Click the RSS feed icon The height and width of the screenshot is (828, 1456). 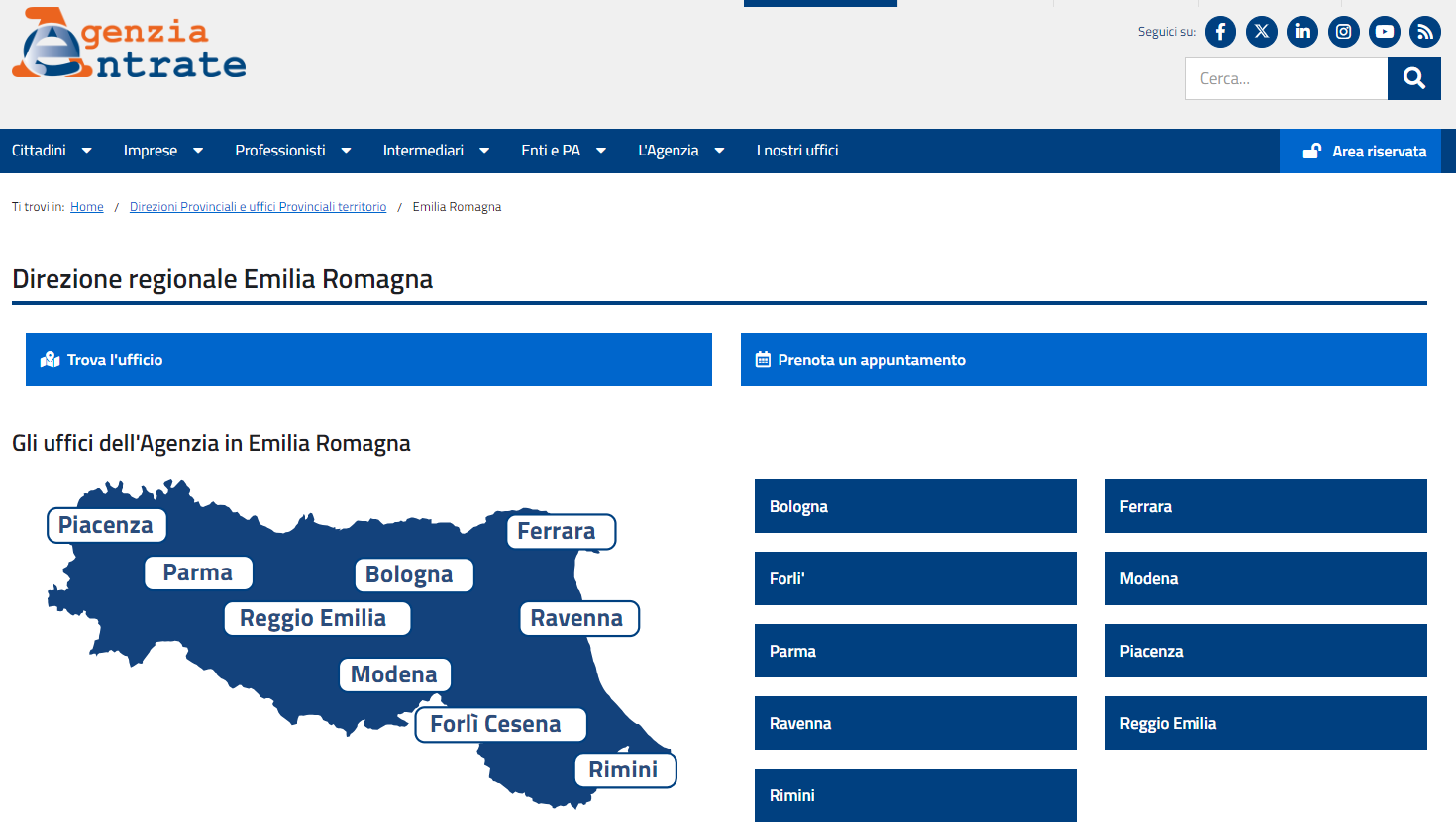click(1425, 32)
